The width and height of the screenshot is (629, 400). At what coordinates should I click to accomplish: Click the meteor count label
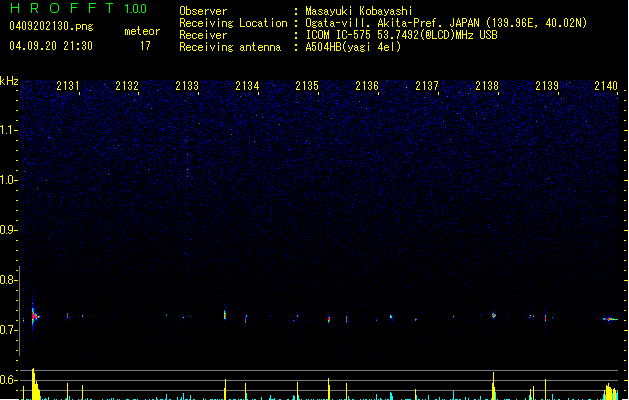142,31
